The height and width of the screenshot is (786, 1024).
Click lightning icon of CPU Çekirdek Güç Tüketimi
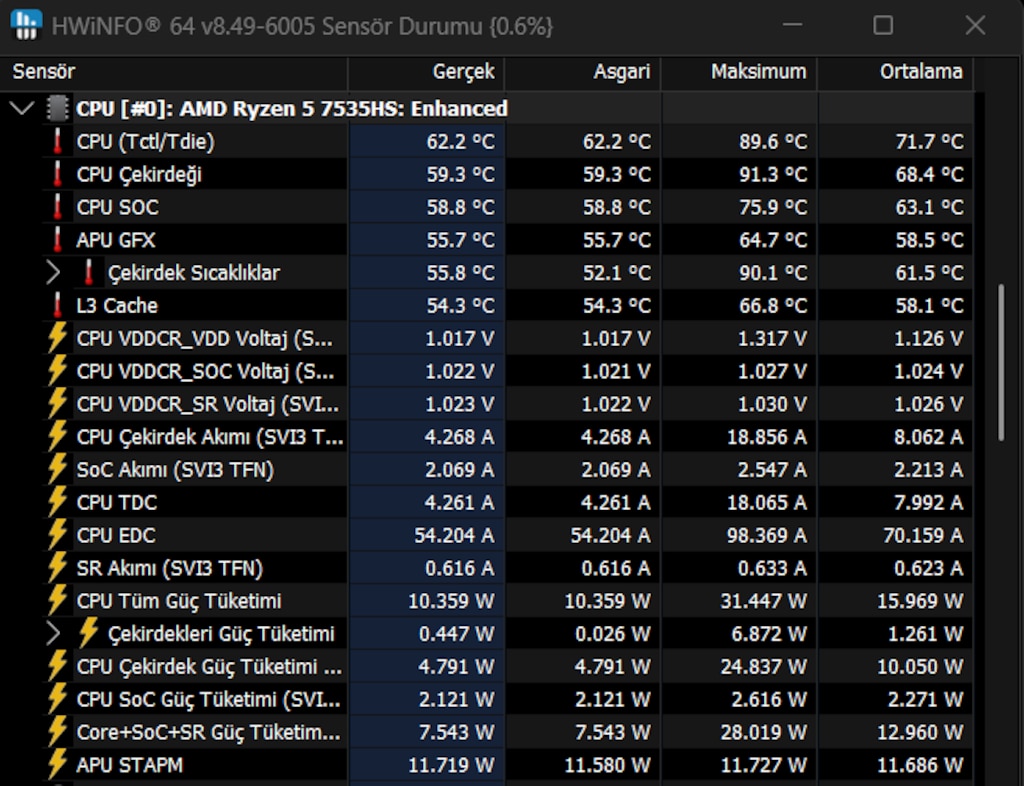(x=57, y=665)
